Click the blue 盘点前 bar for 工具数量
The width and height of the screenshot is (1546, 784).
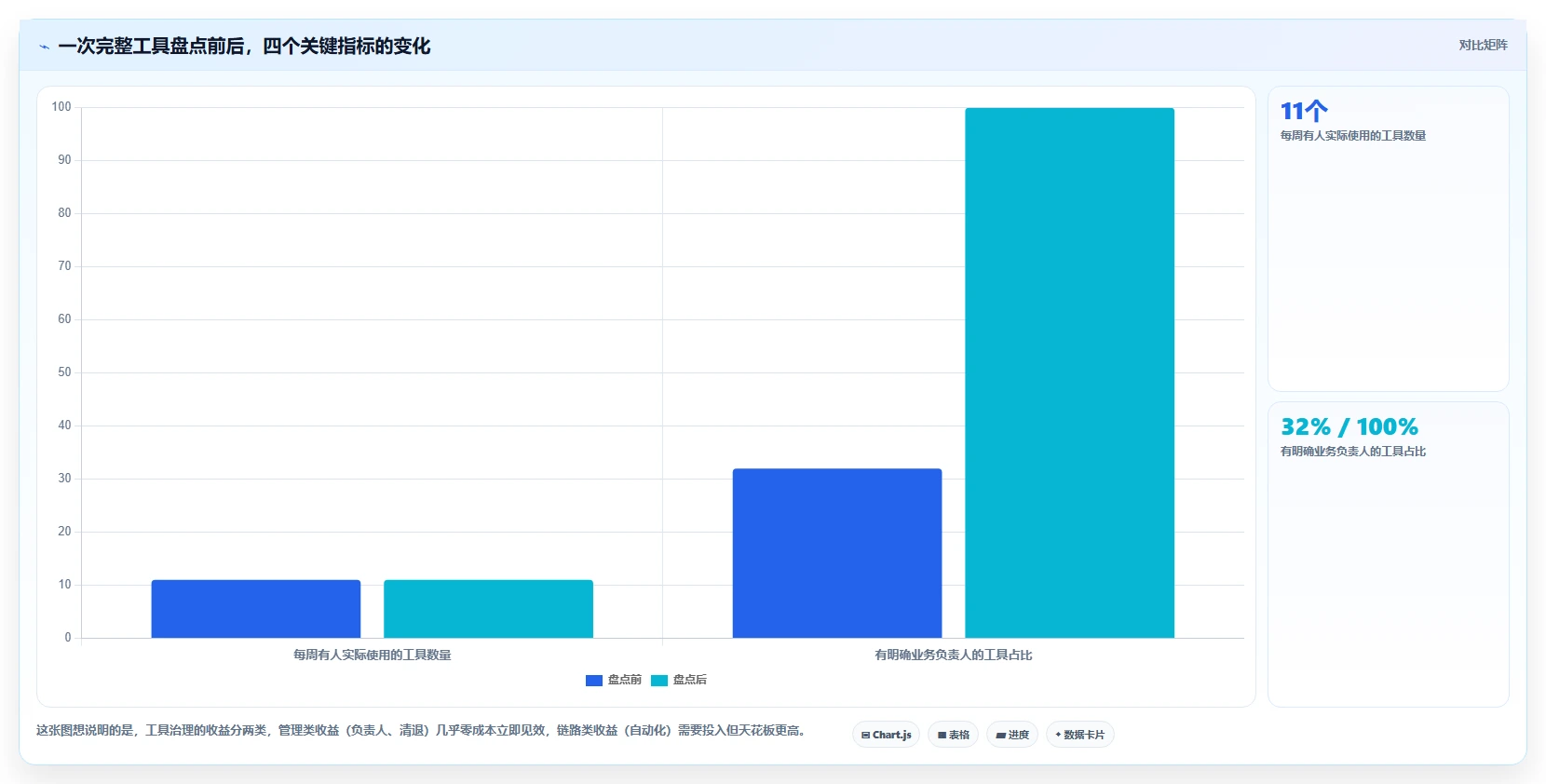(x=256, y=609)
